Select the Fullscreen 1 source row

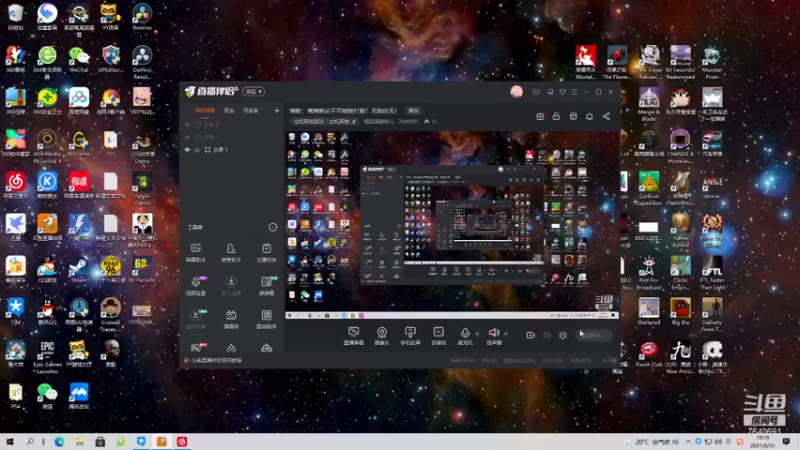[232, 149]
